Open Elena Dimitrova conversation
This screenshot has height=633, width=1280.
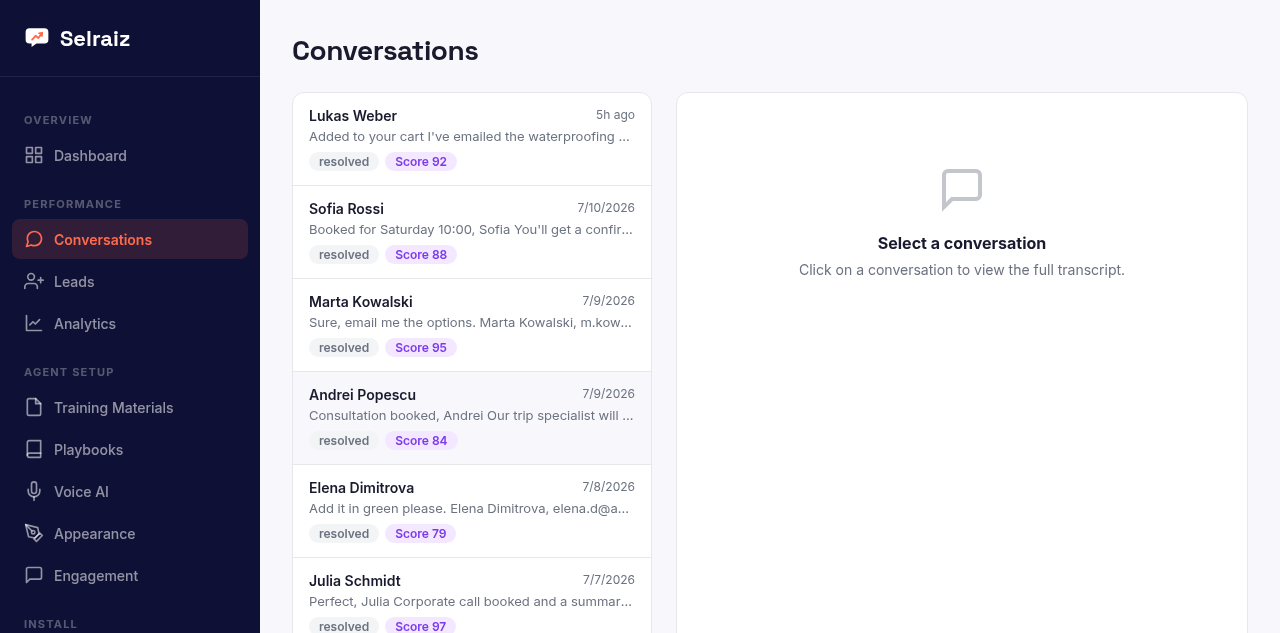point(472,511)
